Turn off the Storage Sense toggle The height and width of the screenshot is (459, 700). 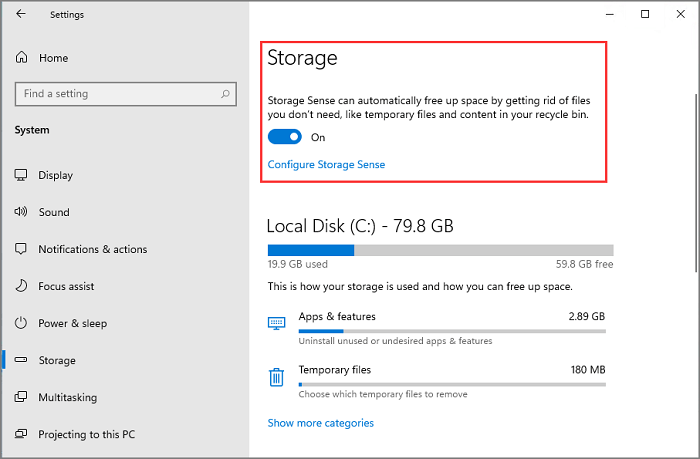pyautogui.click(x=285, y=137)
